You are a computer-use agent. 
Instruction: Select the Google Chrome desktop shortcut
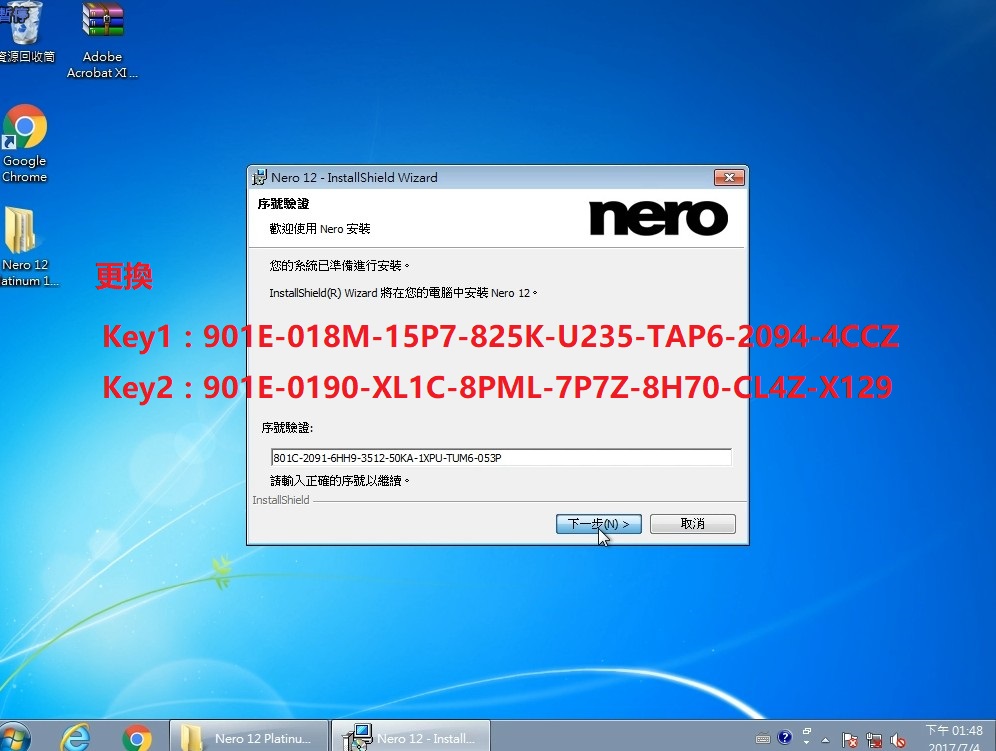(x=25, y=144)
